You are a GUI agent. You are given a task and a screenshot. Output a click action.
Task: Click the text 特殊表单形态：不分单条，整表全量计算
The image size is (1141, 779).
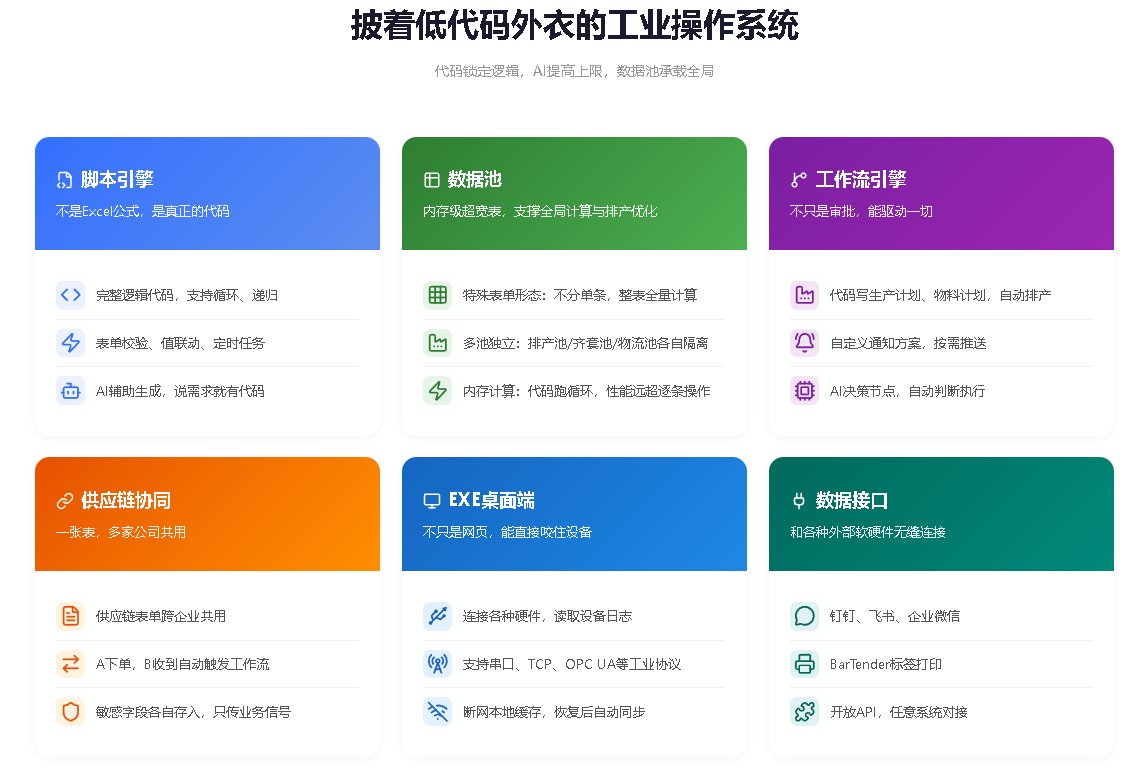[580, 295]
